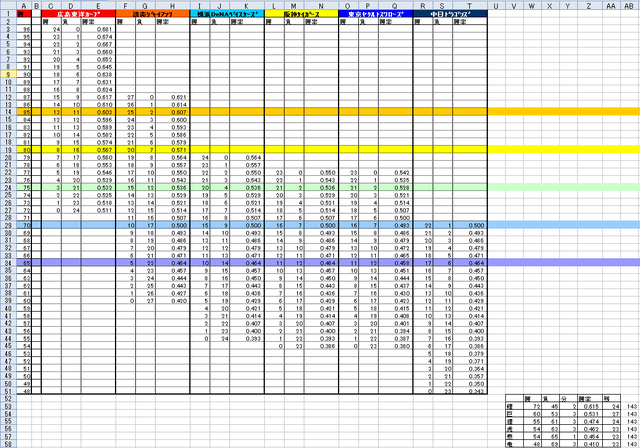Select row 34 header of purple row
Screen dimensions: 640x448
(x=8, y=263)
